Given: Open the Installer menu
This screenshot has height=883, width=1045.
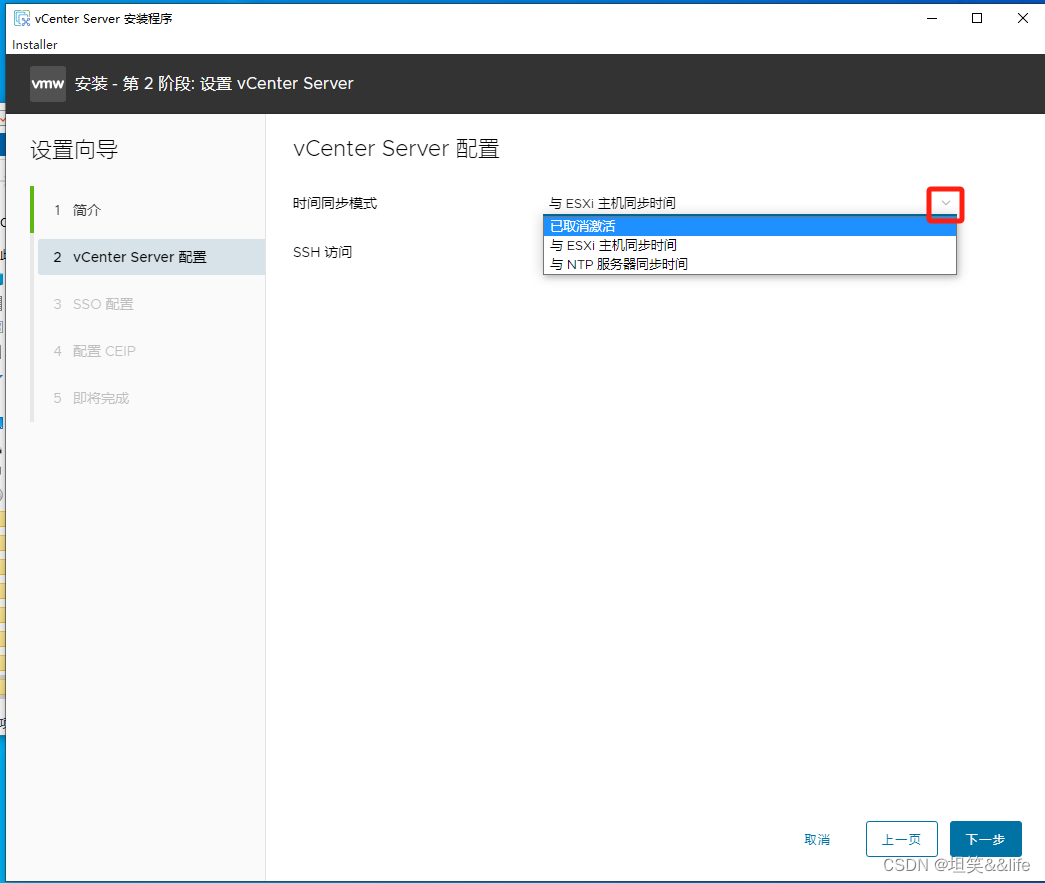Looking at the screenshot, I should tap(35, 45).
